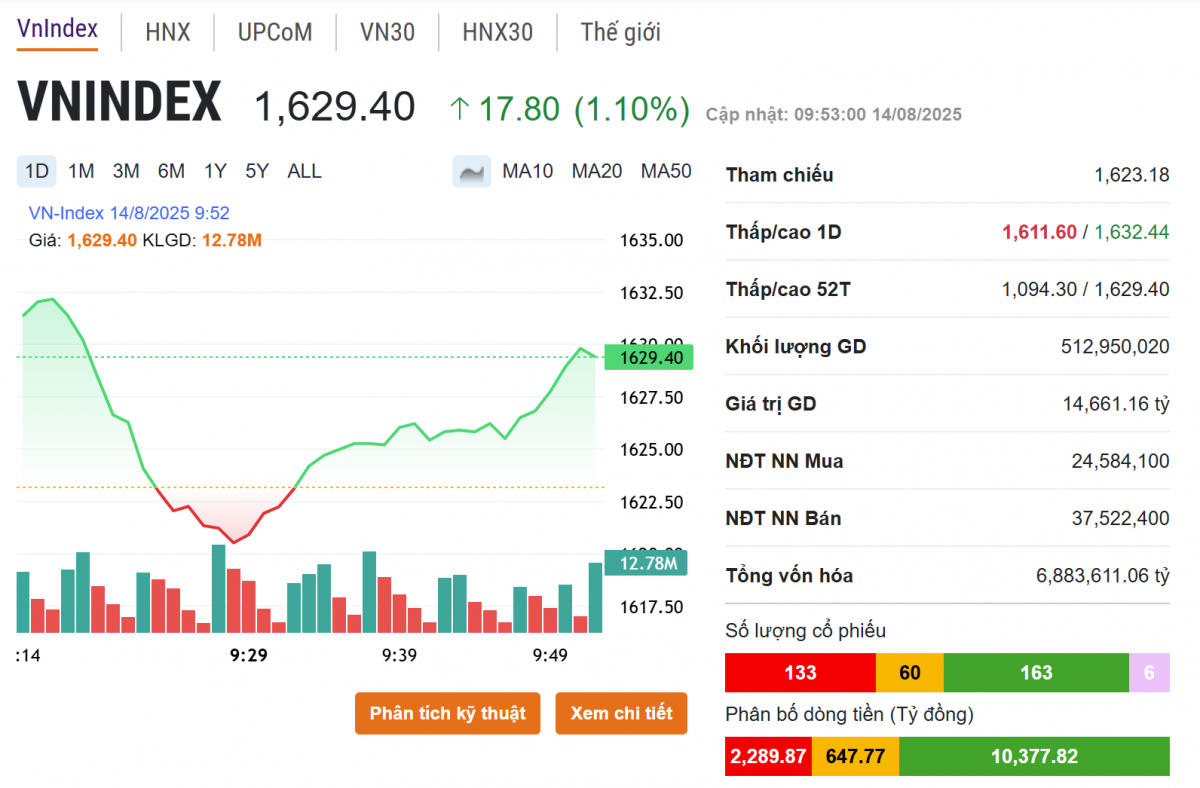Enable the MA10 moving average
Screen dimensions: 1200x788
(527, 171)
